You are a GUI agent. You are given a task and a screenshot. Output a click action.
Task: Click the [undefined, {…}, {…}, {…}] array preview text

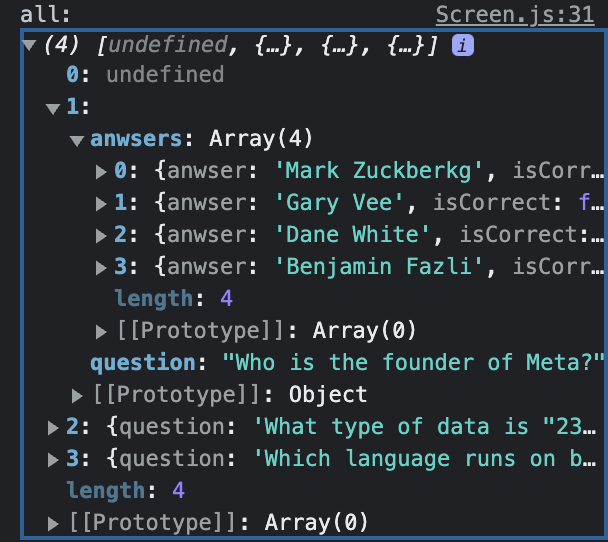tap(267, 45)
